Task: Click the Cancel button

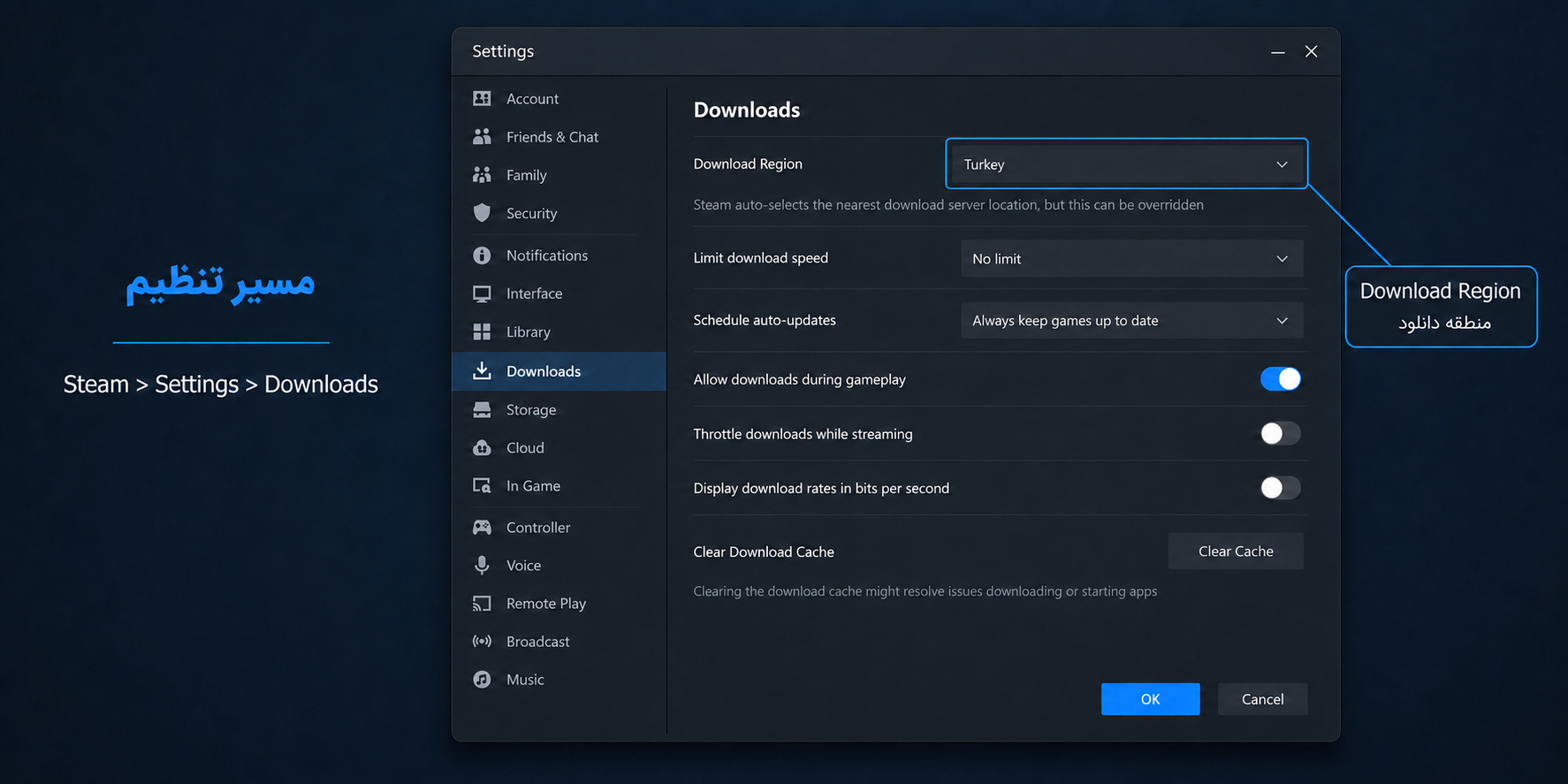Action: click(1262, 699)
